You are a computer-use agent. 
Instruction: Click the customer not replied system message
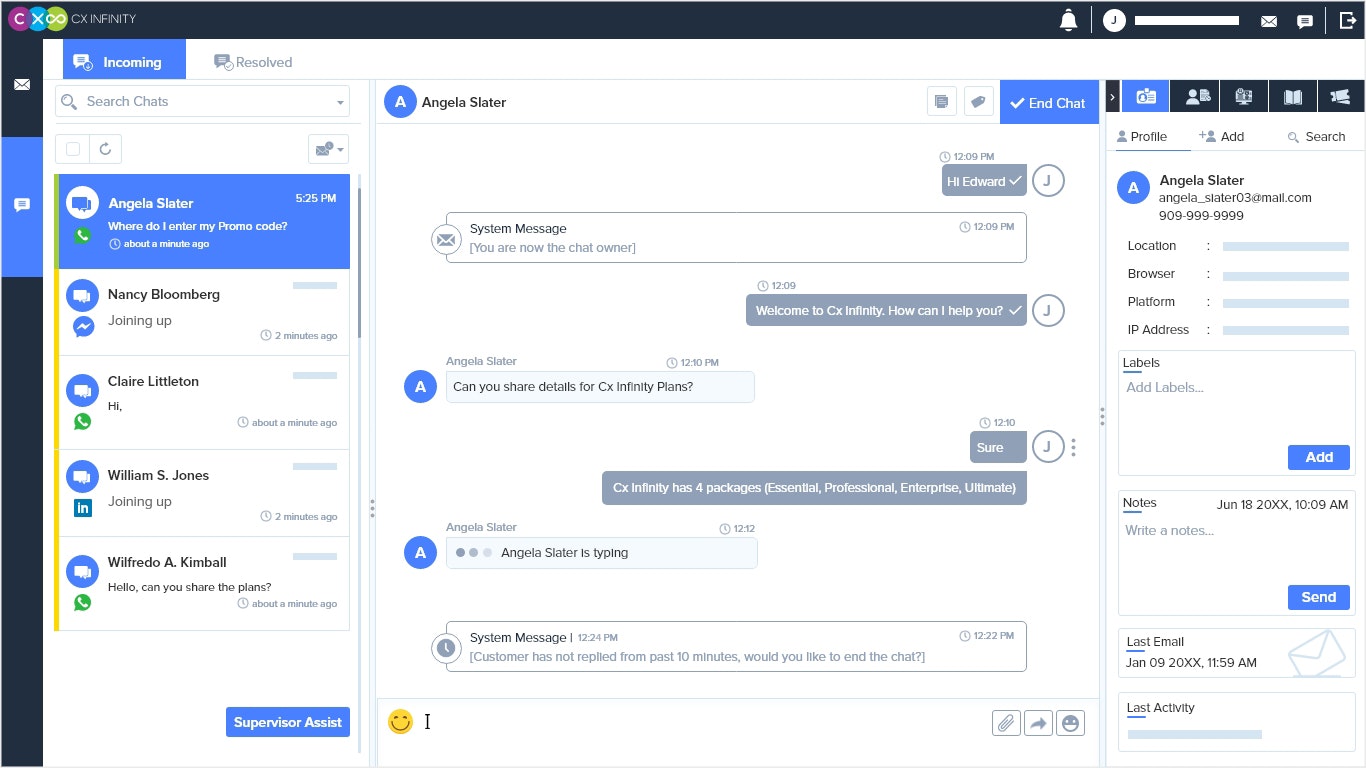click(x=736, y=647)
